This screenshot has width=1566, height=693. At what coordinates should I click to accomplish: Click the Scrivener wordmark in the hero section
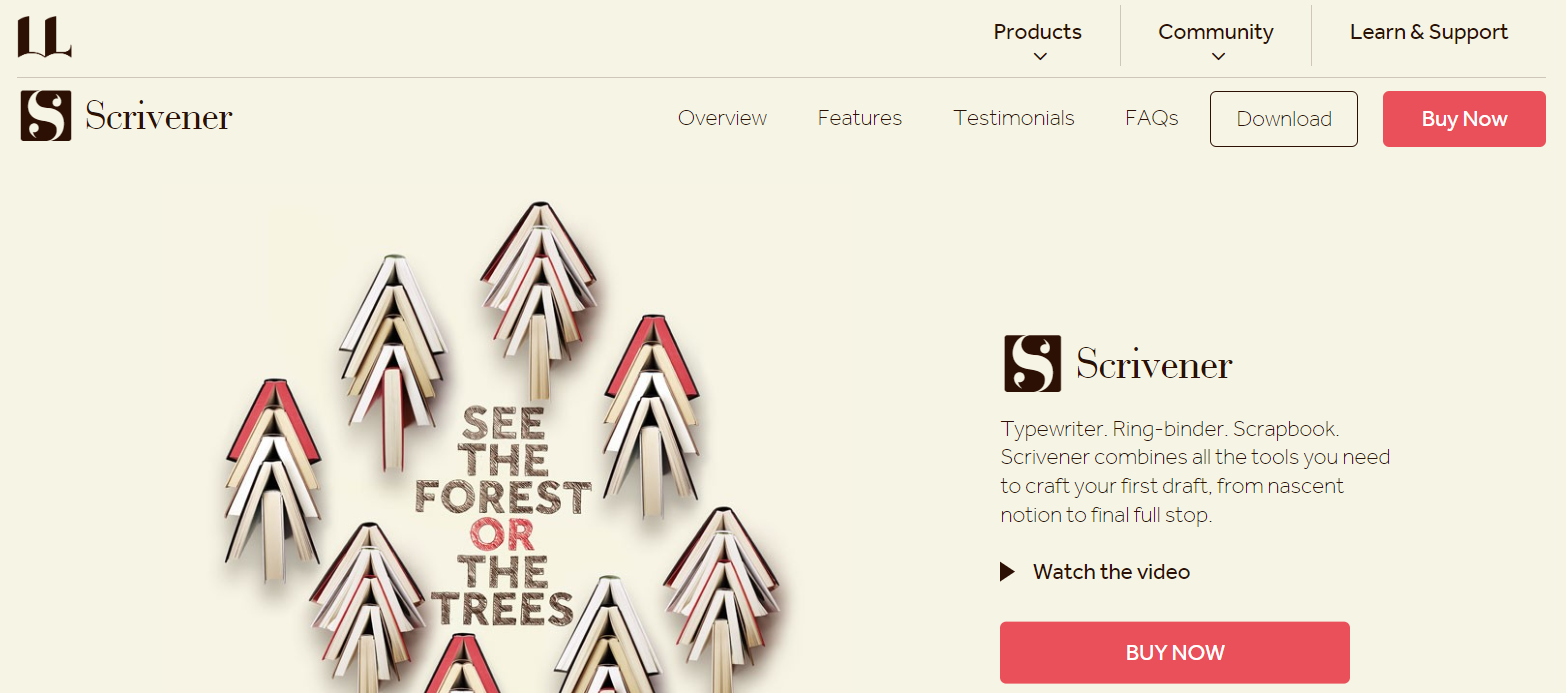pyautogui.click(x=1154, y=364)
